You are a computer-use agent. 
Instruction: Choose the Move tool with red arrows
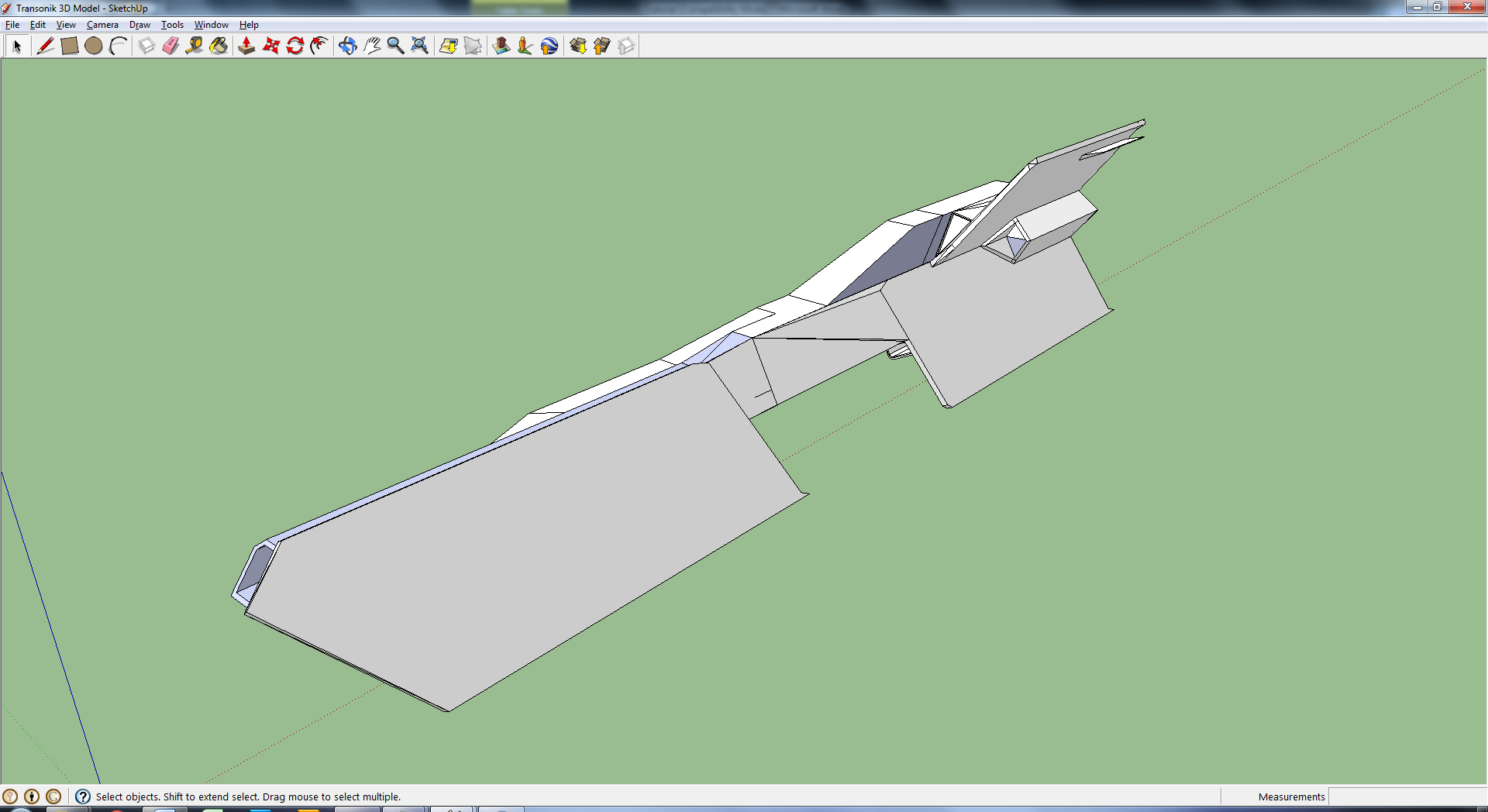[x=270, y=46]
